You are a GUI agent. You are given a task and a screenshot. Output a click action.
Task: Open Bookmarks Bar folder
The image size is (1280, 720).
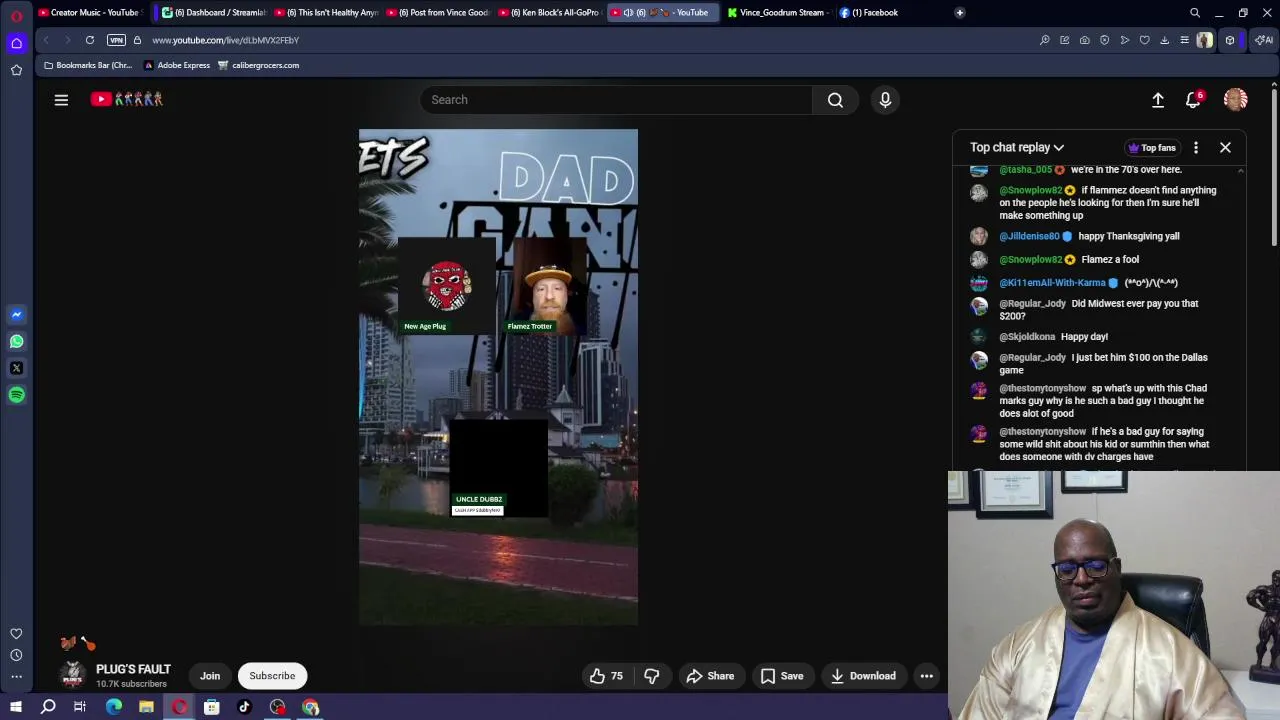(x=88, y=65)
